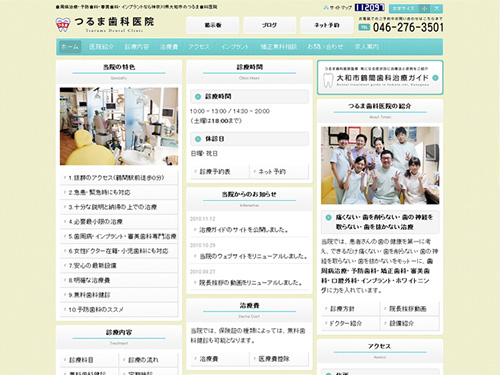500x375 pixels.
Task: Click the visitor counter display
Action: coord(370,8)
